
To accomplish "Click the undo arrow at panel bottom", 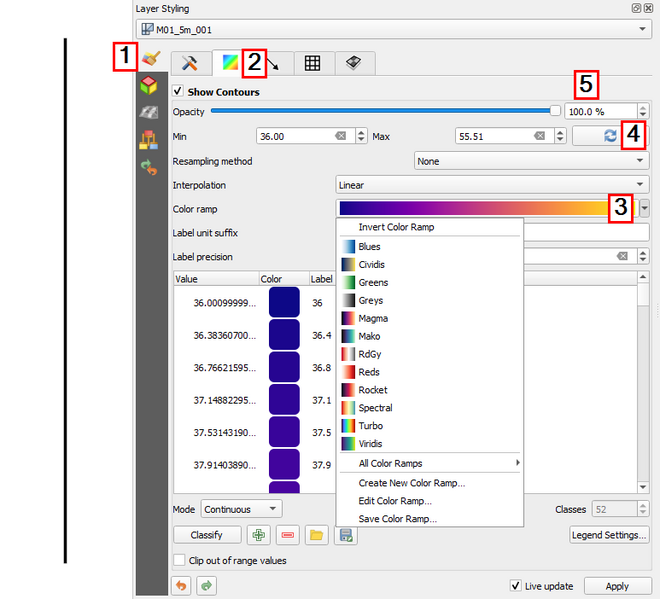I will 181,585.
